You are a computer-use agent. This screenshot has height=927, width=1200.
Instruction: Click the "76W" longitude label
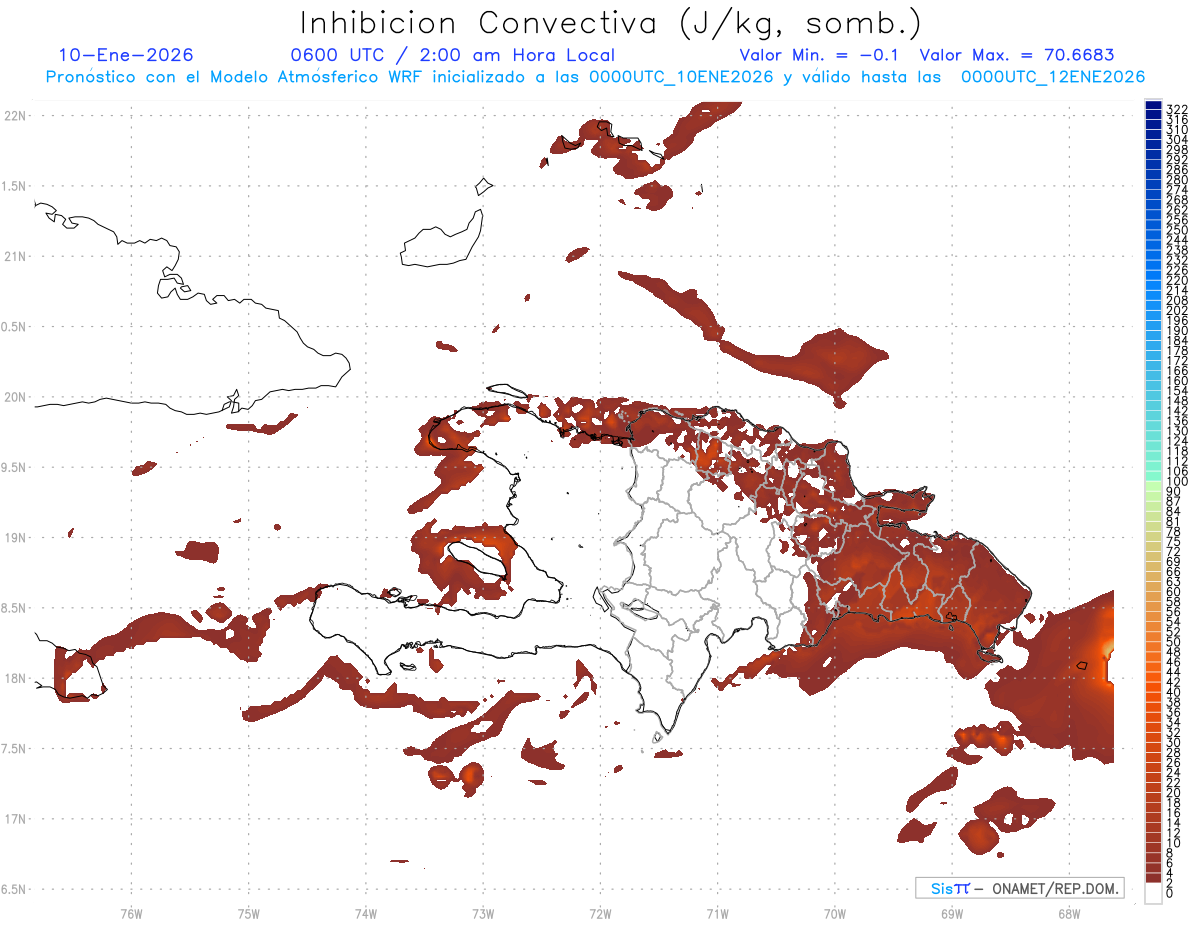(x=131, y=912)
